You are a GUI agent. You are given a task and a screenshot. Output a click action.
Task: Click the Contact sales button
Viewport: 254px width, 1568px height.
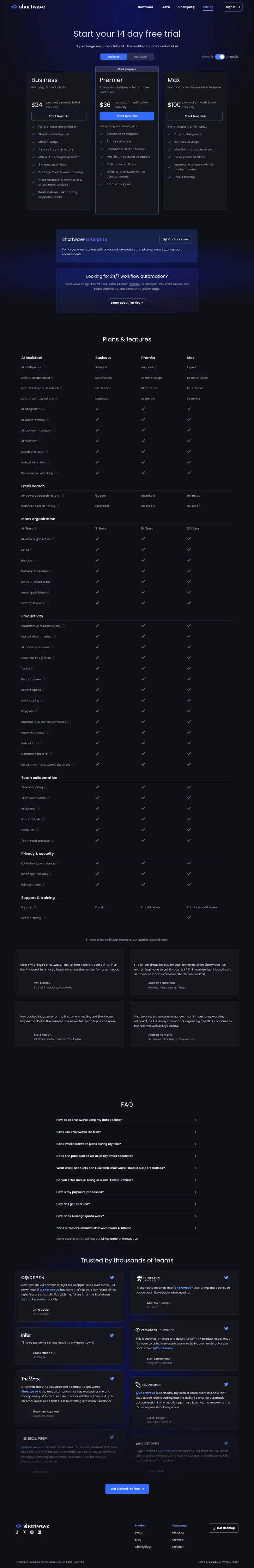tap(176, 239)
